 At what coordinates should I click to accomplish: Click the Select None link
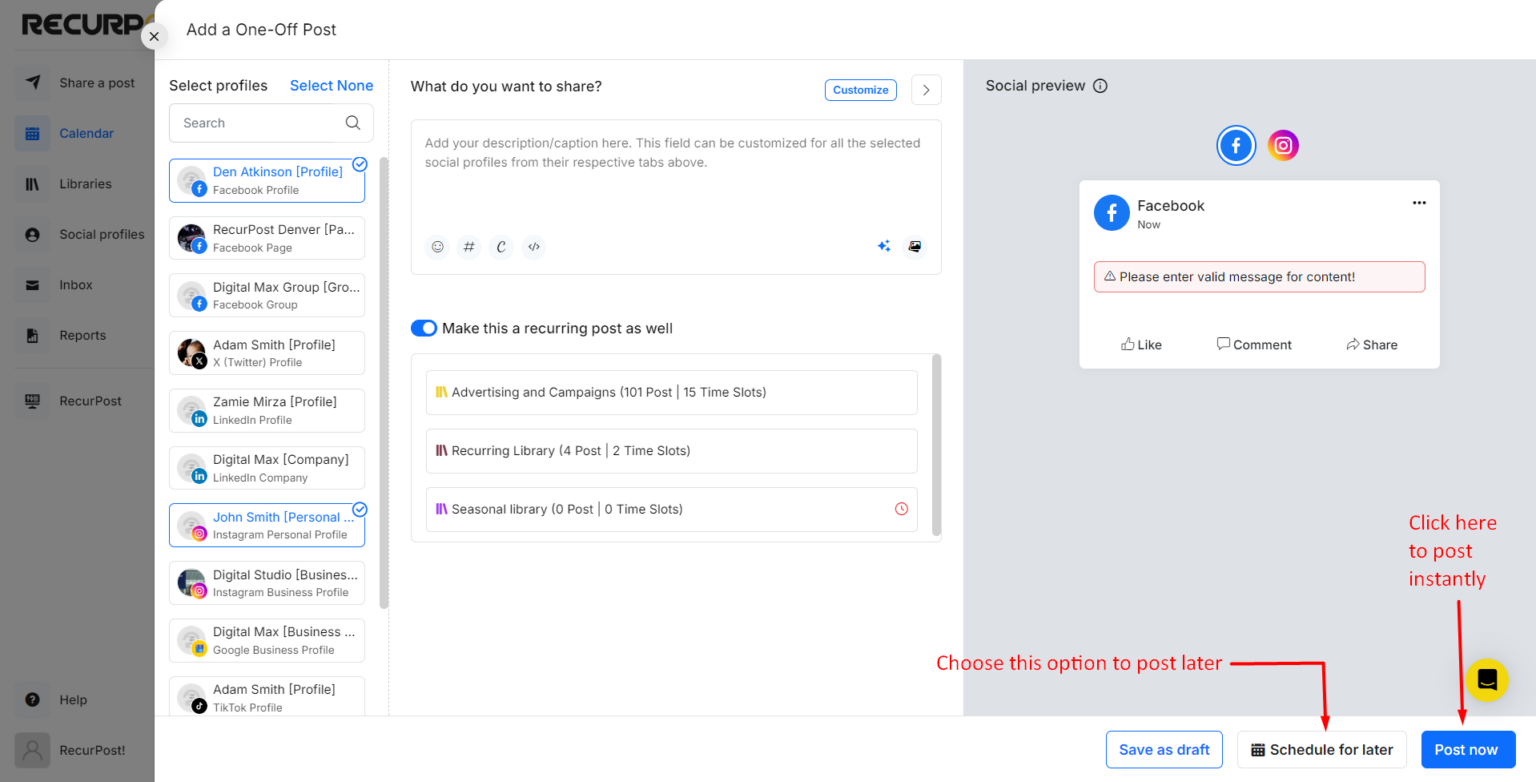(331, 85)
